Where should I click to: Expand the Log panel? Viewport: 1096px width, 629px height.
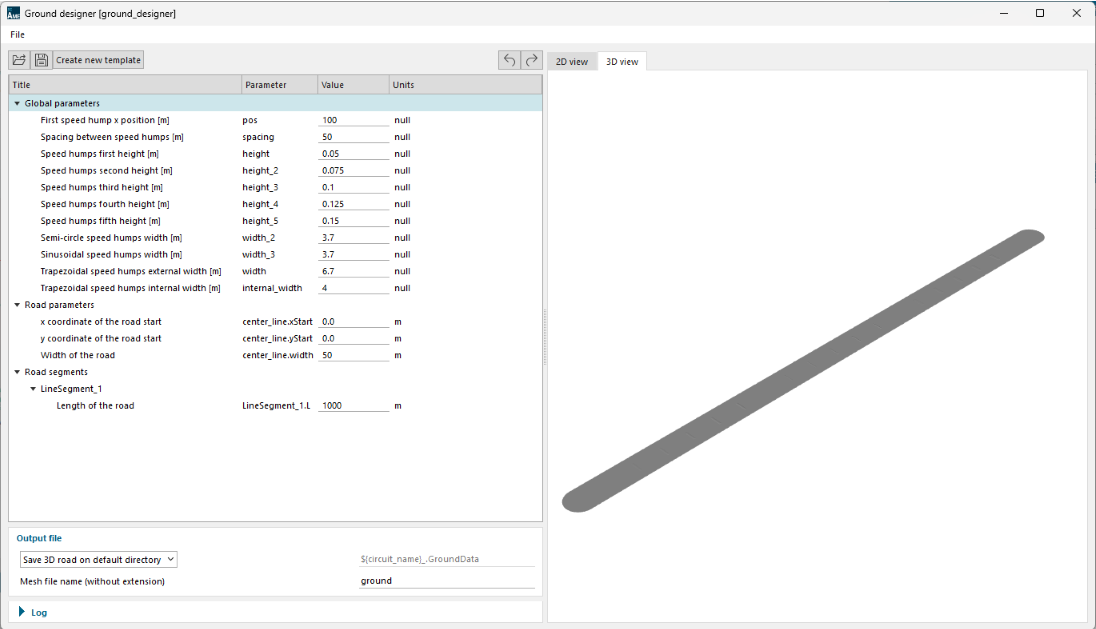pos(22,612)
